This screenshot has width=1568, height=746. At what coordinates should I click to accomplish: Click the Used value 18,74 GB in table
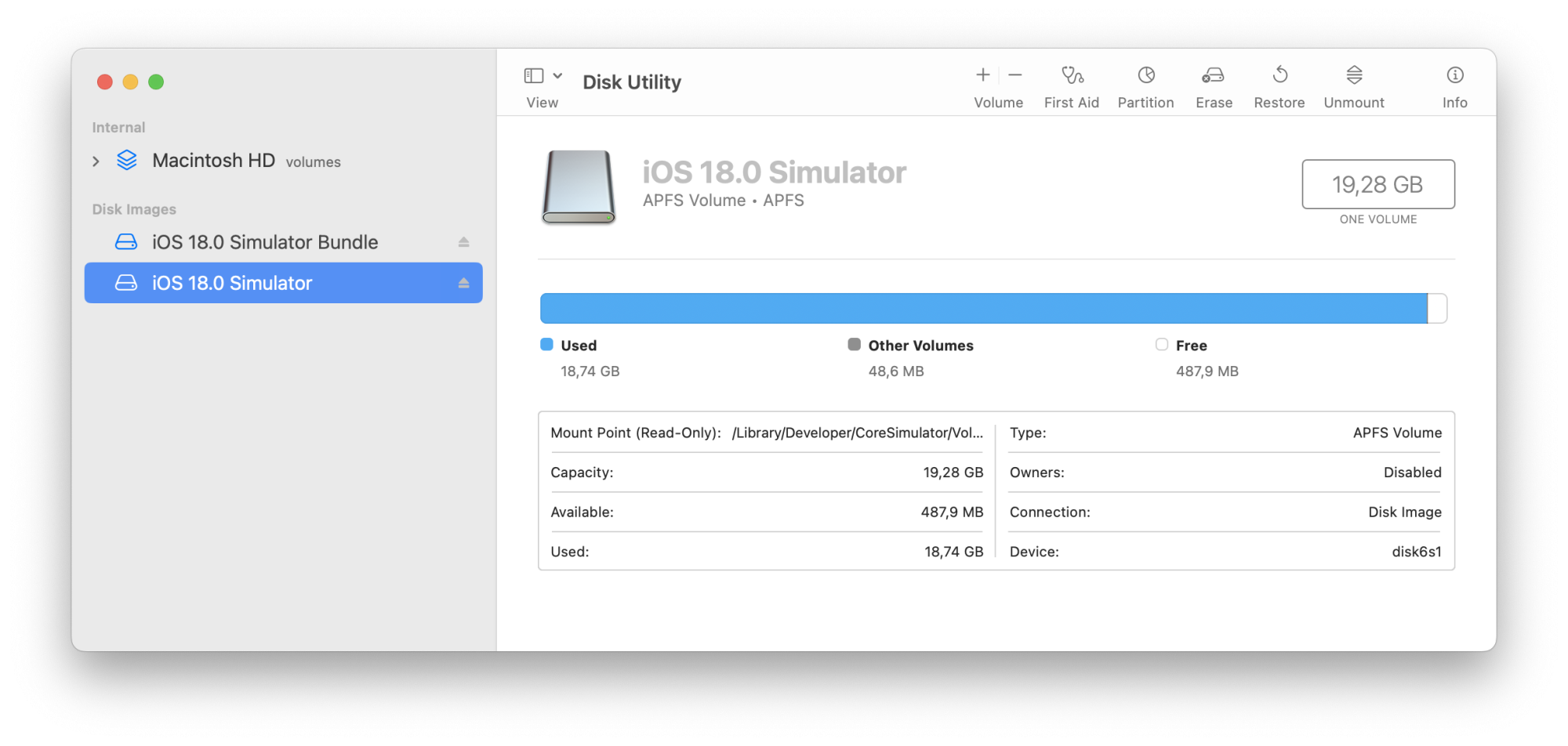coord(954,552)
